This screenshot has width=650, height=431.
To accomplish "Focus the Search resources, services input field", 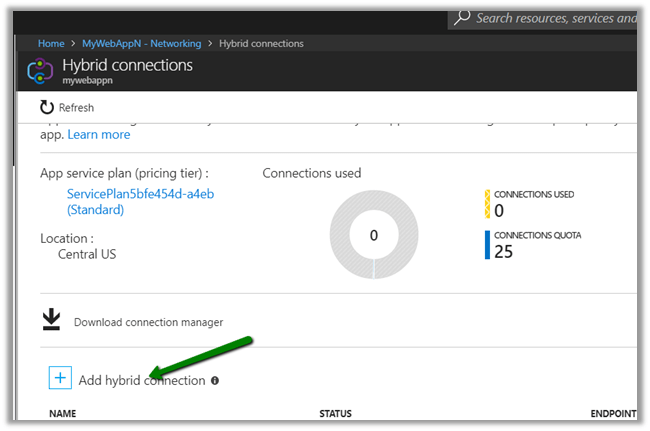I will [x=555, y=18].
